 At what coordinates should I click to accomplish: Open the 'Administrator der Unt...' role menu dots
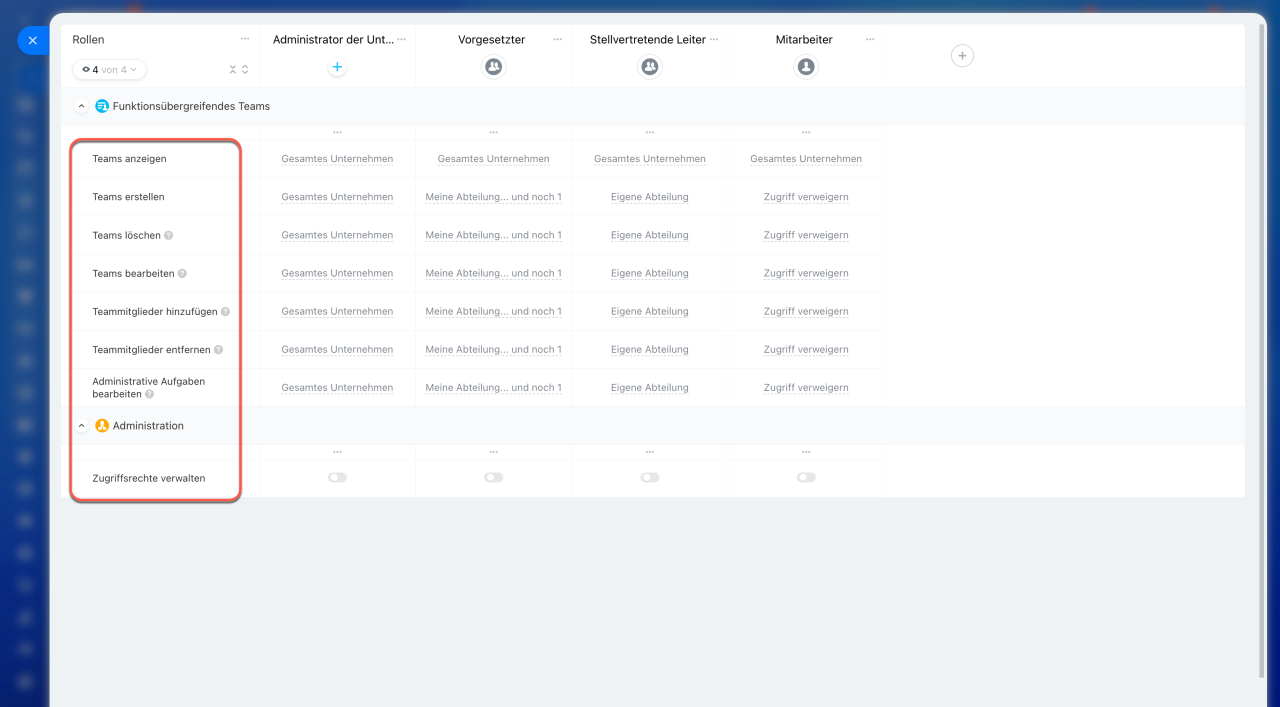coord(401,39)
